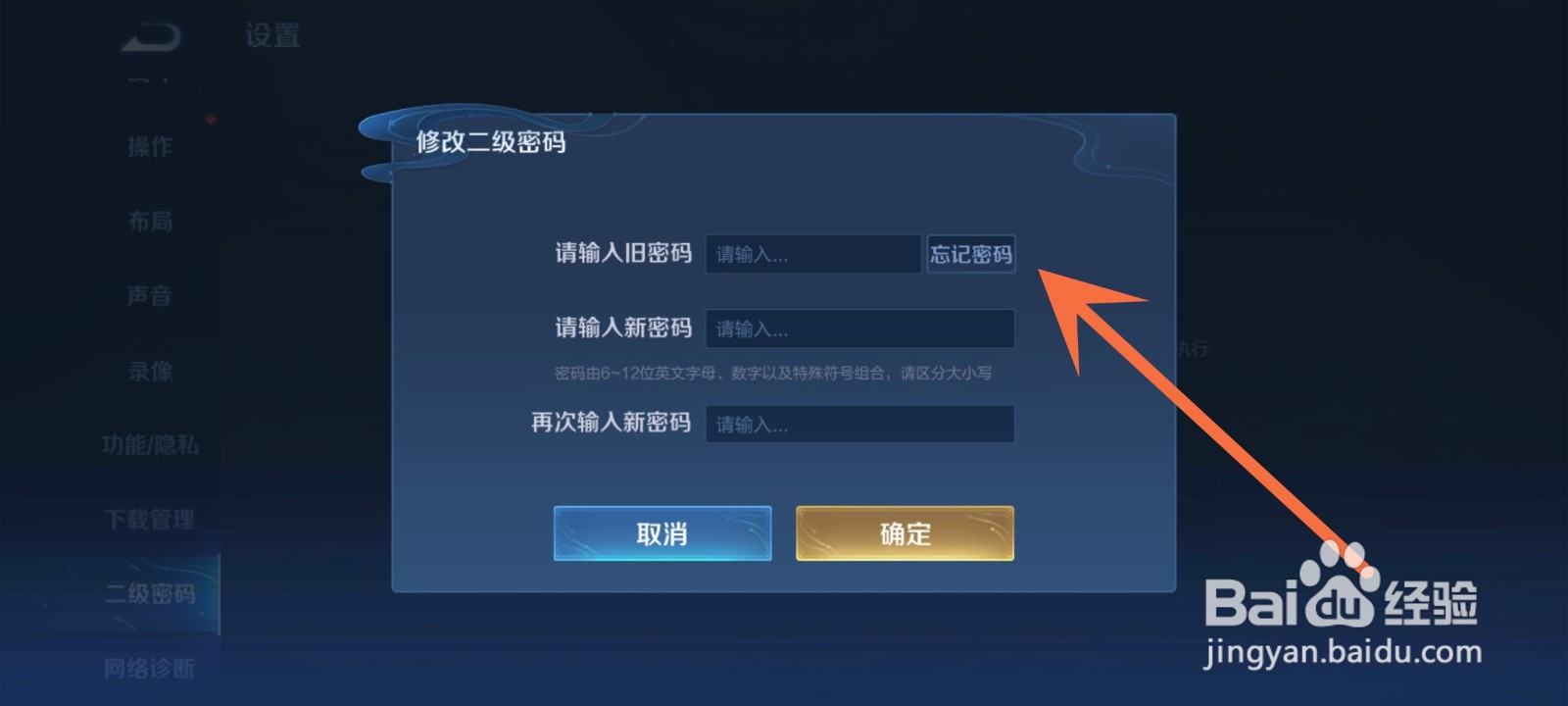Tap the back arrow icon beside 设置
The image size is (1568, 706).
coord(151,37)
